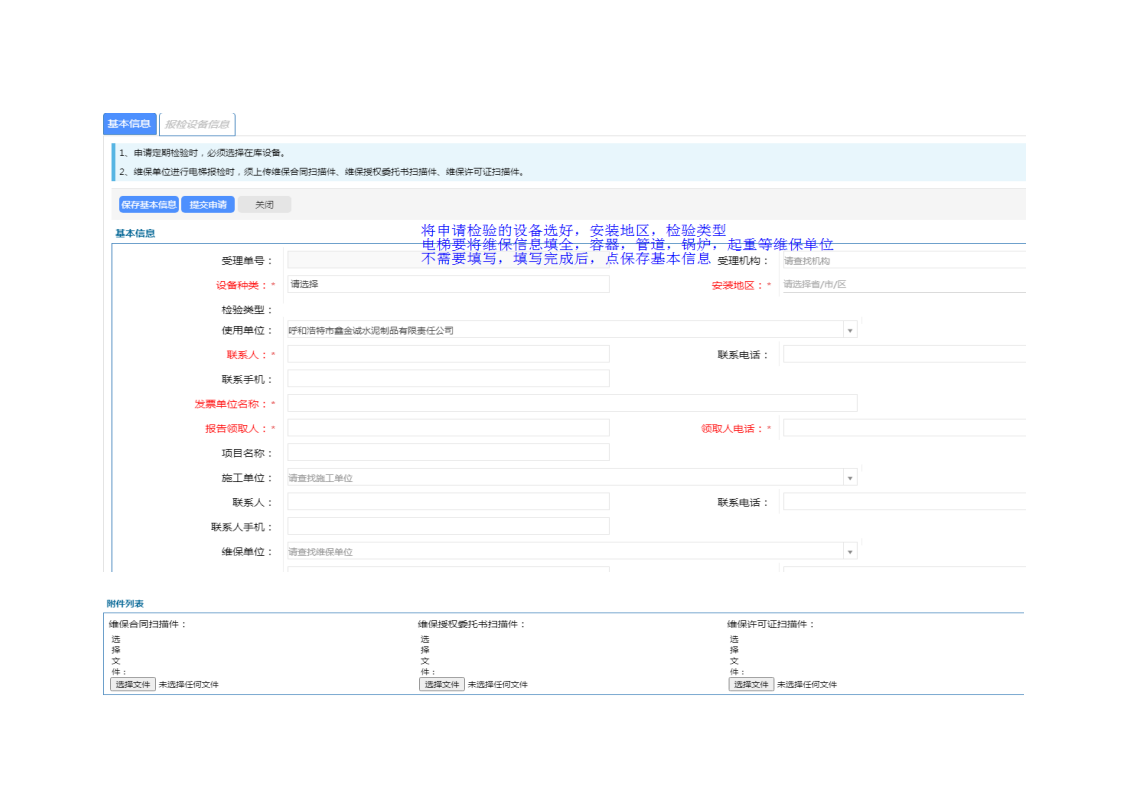This screenshot has height=794, width=1123.
Task: Click the 联系电话 field beside red 联系人
Action: [x=904, y=354]
